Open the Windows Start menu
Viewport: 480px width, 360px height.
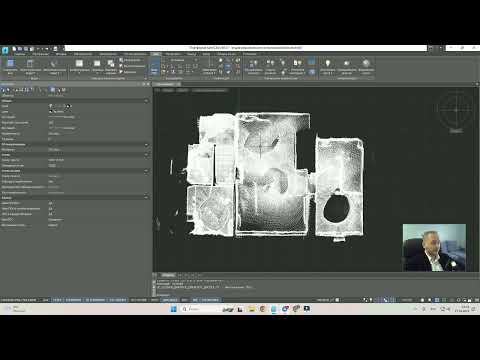tap(174, 309)
